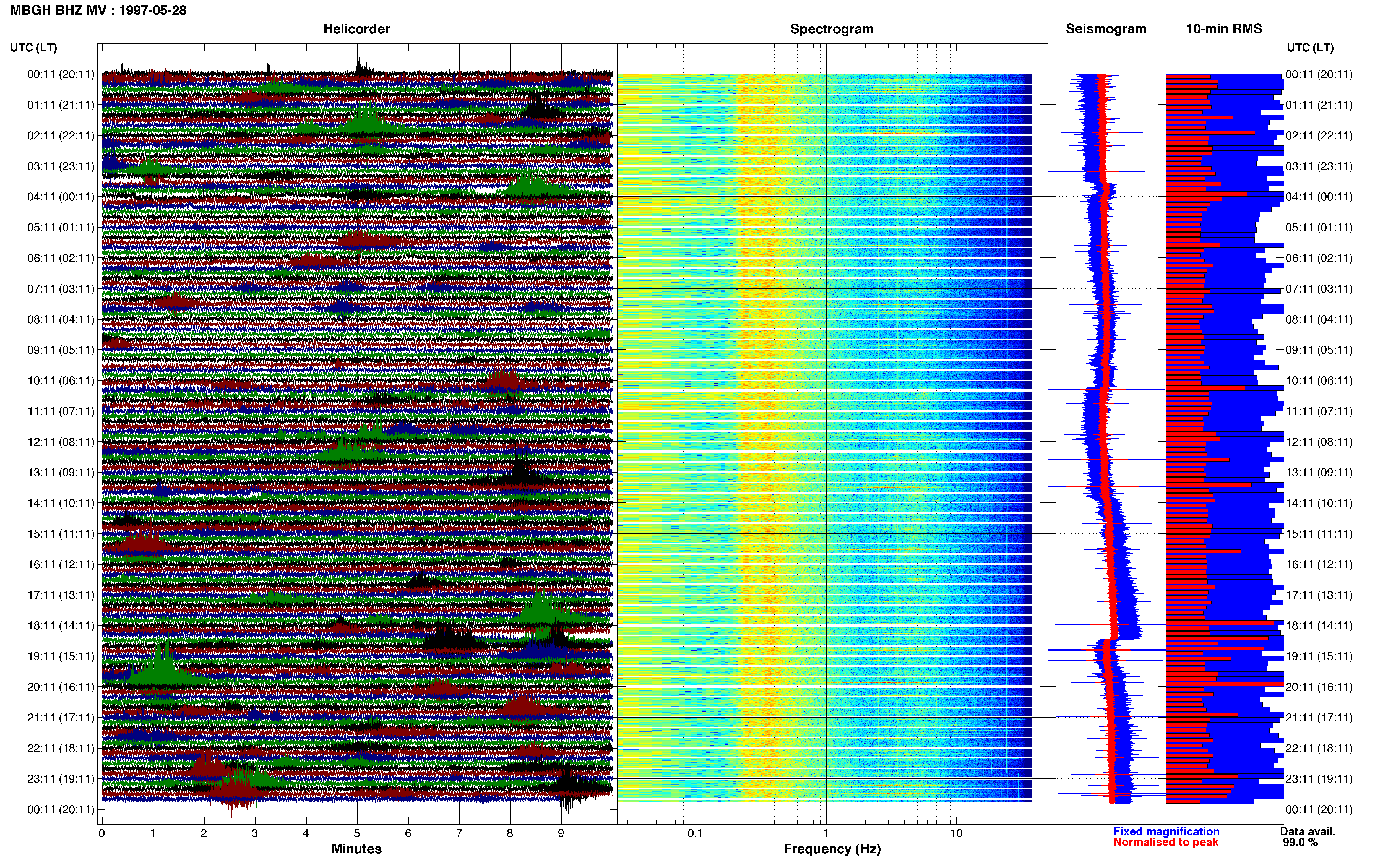
Task: Click the '10' frequency tick label
Action: click(956, 833)
